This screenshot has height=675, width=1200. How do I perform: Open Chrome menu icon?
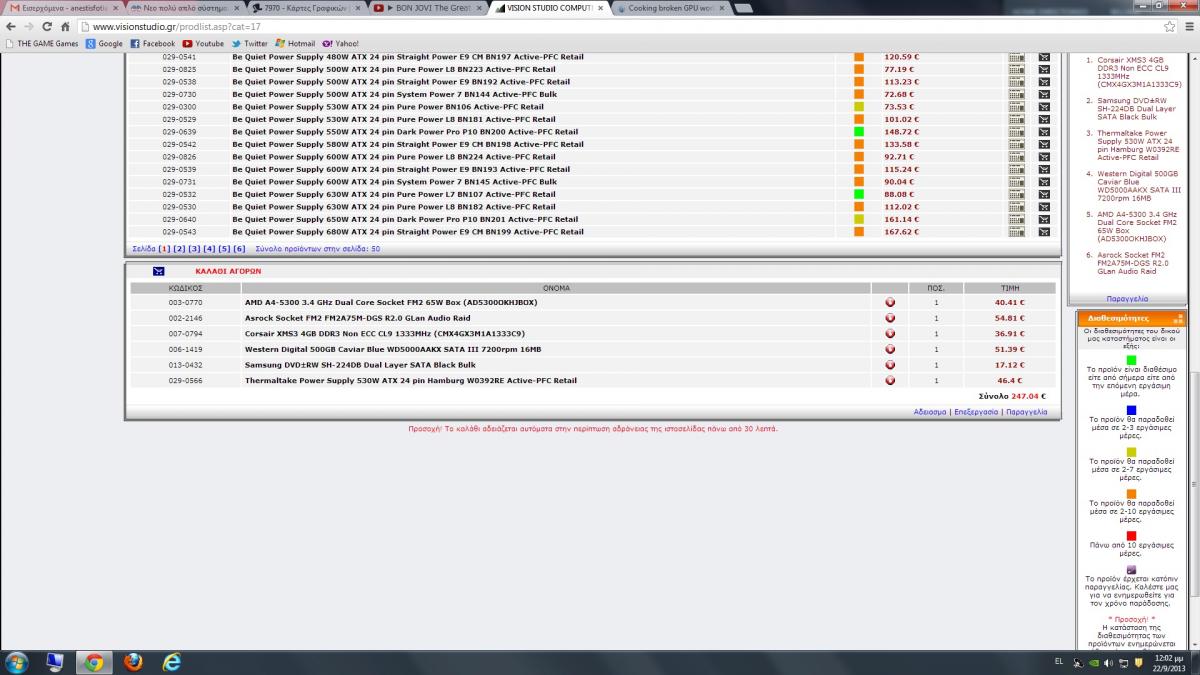pos(1188,27)
